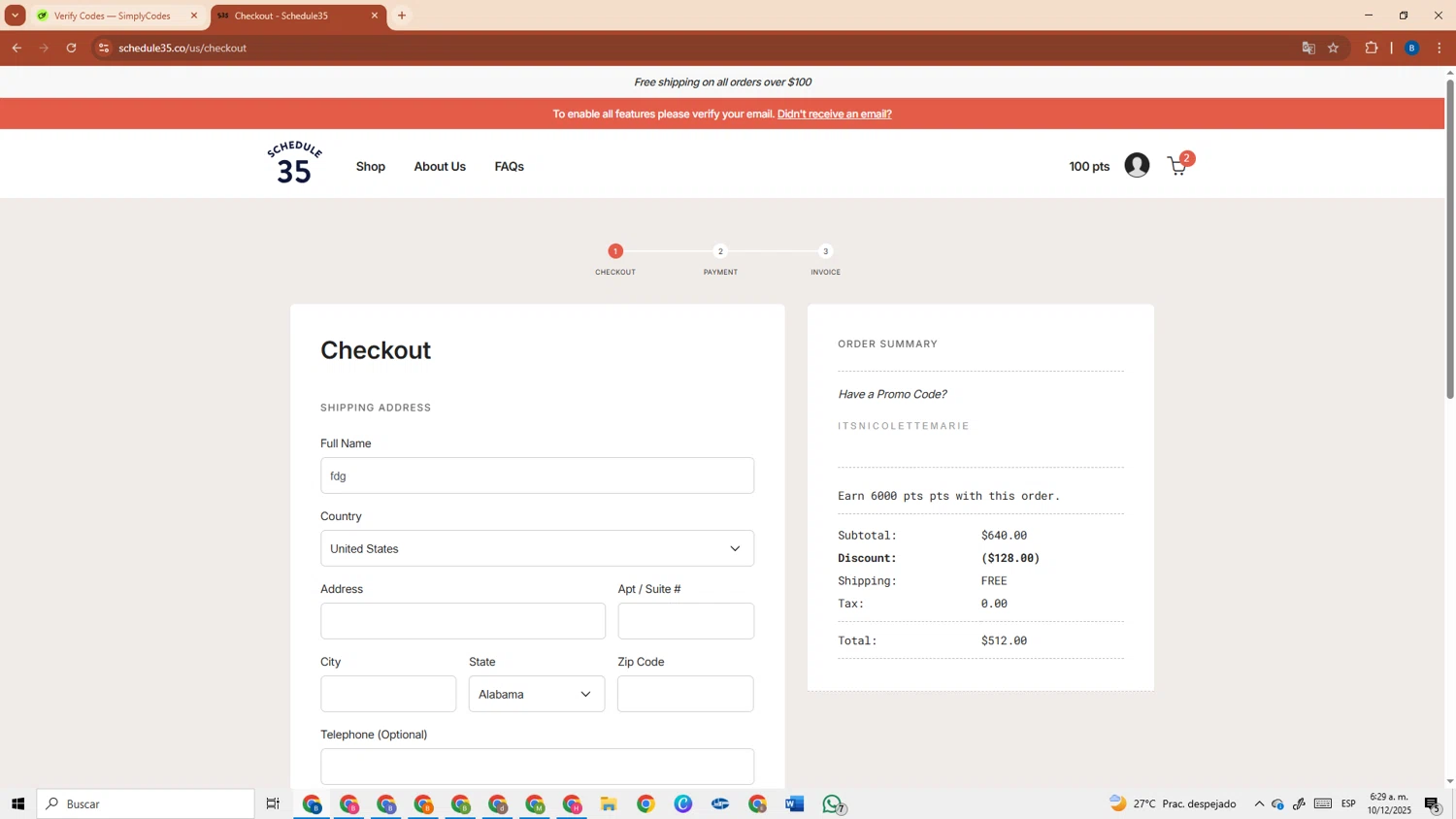The height and width of the screenshot is (819, 1456).
Task: Click the Subtotal value $640.00
Action: (1004, 536)
